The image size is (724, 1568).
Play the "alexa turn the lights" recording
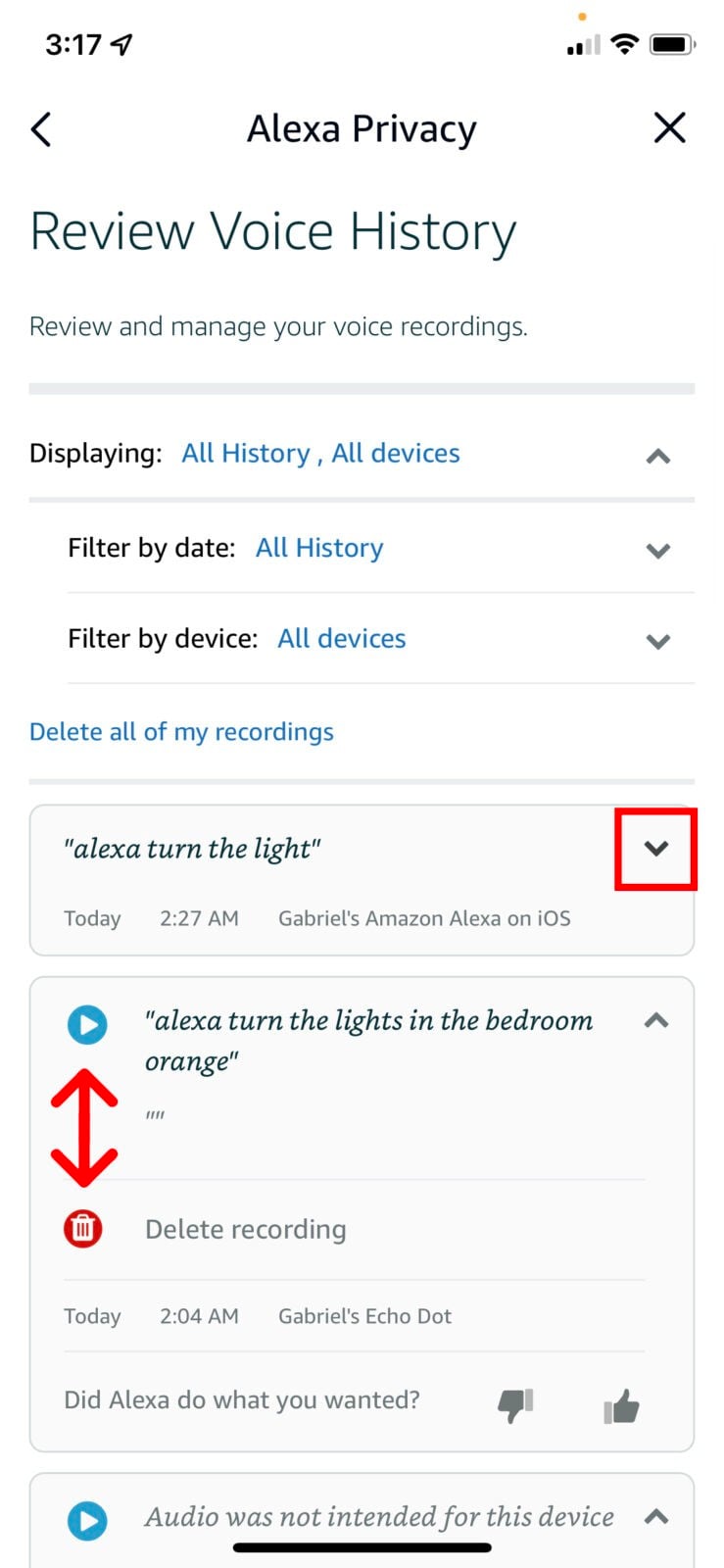(x=86, y=1024)
